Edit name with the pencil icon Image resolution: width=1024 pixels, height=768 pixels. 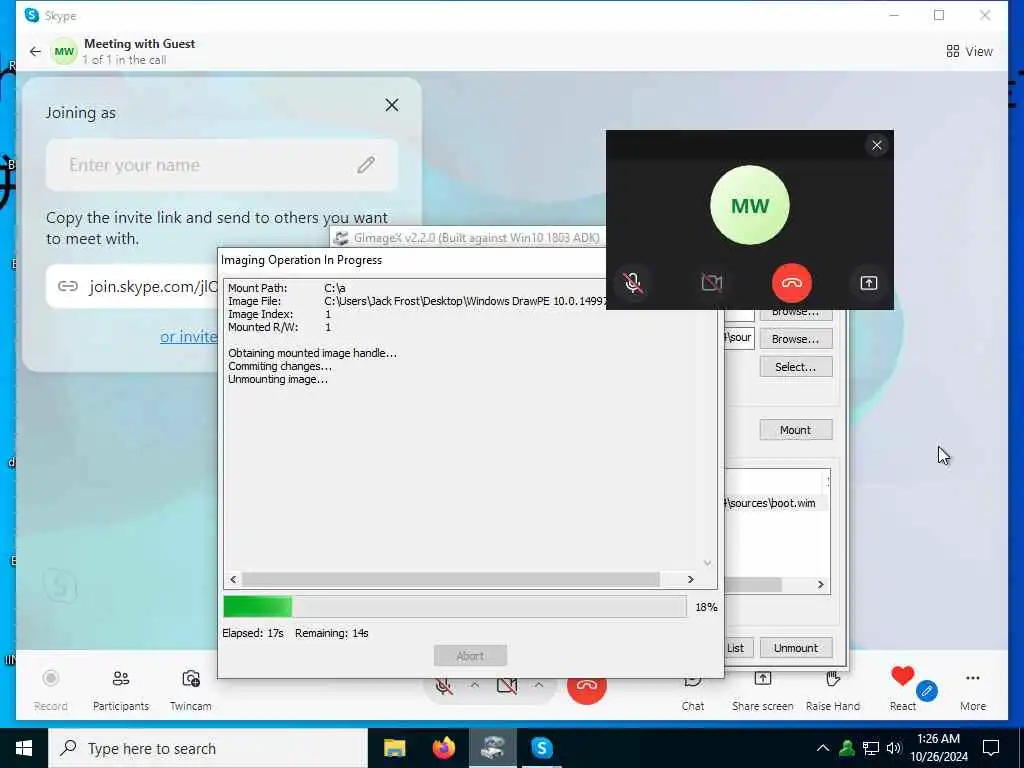pos(366,165)
